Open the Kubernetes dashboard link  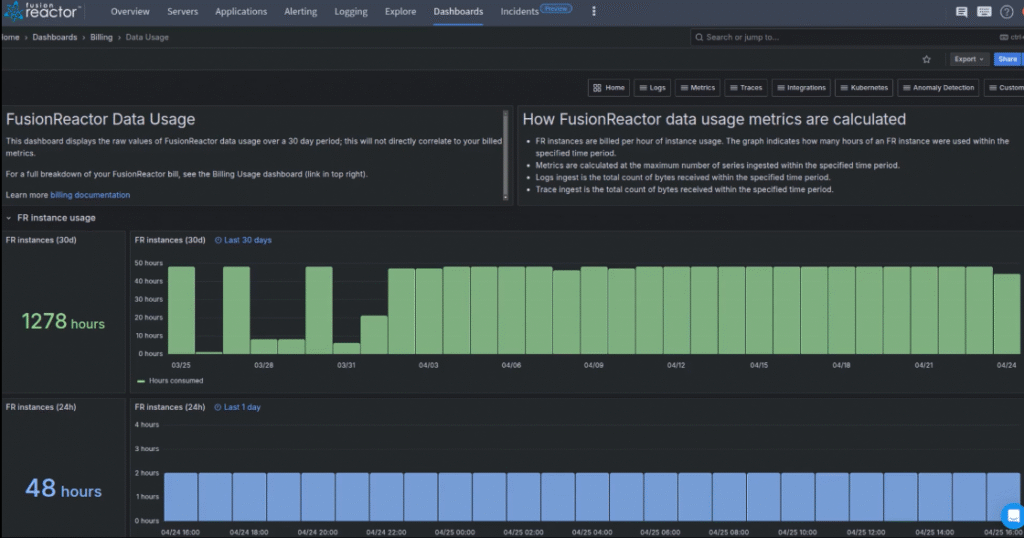pos(864,87)
